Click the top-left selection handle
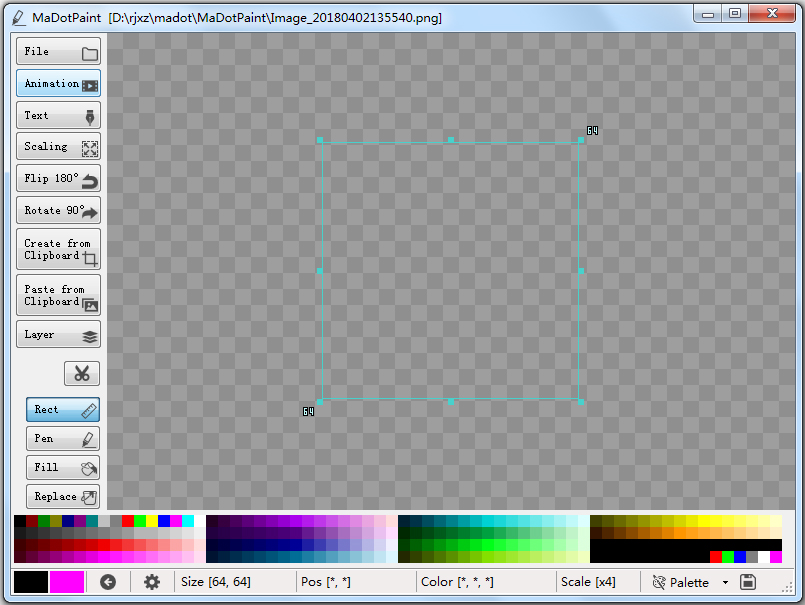805x605 pixels. [x=320, y=140]
